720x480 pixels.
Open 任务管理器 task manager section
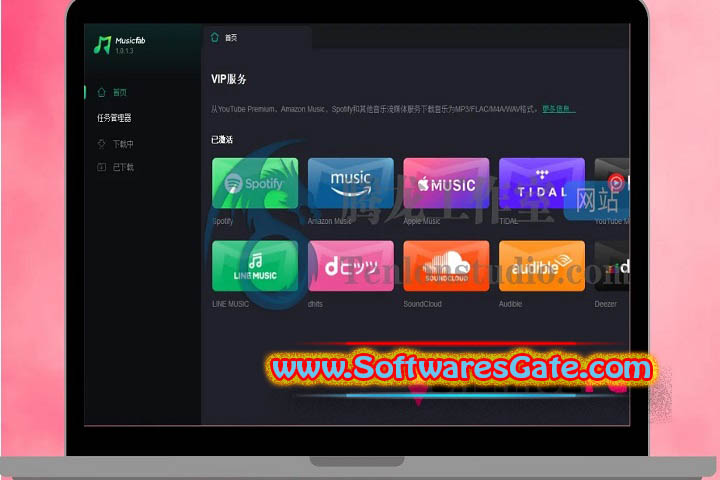(114, 118)
